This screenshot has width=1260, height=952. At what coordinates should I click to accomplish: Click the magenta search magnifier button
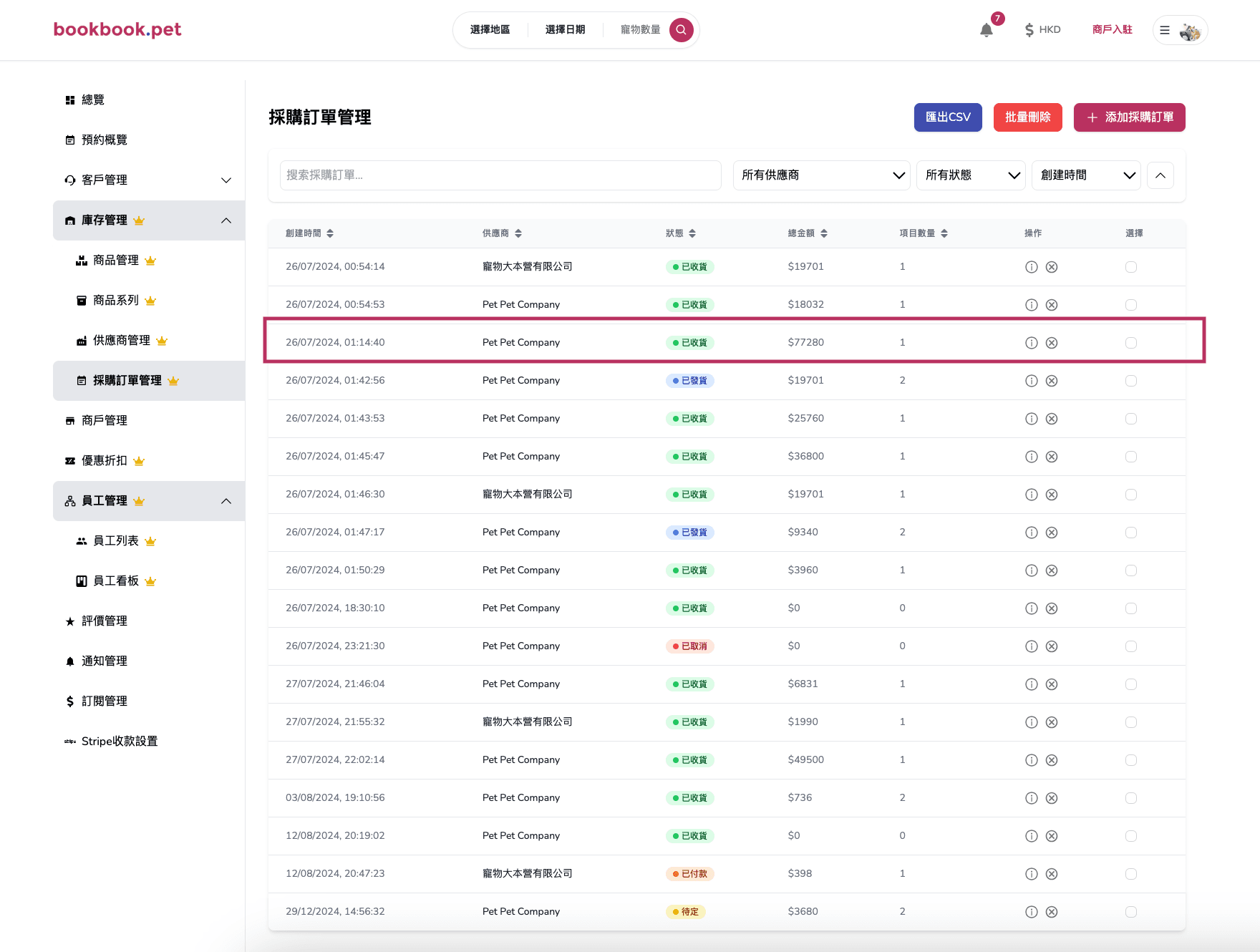pos(682,30)
